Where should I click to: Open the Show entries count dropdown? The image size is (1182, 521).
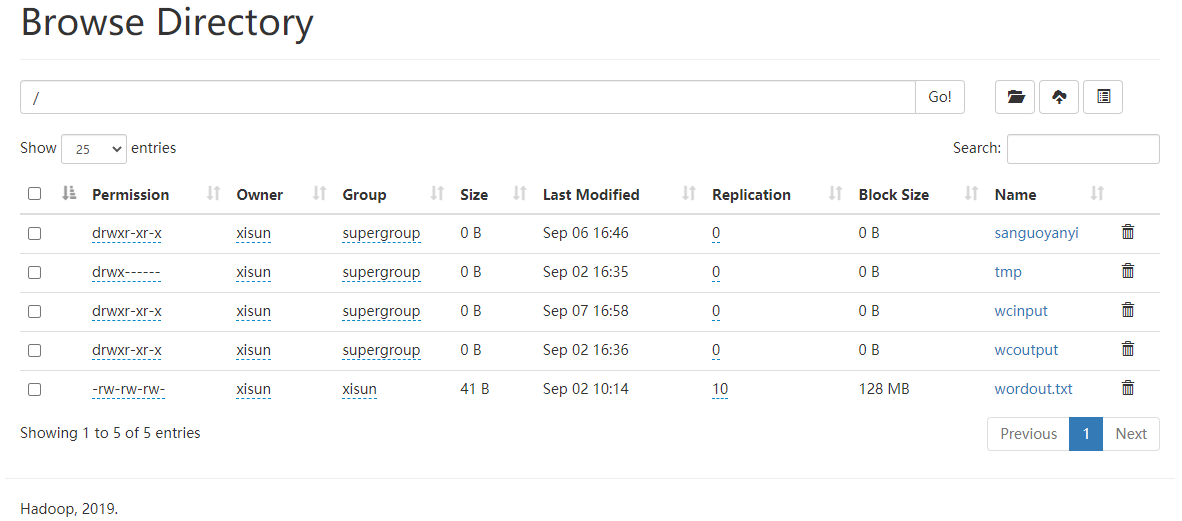coord(94,148)
